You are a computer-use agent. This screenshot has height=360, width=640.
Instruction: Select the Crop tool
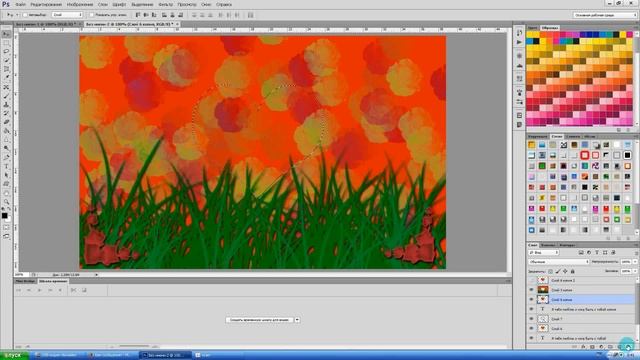click(6, 69)
